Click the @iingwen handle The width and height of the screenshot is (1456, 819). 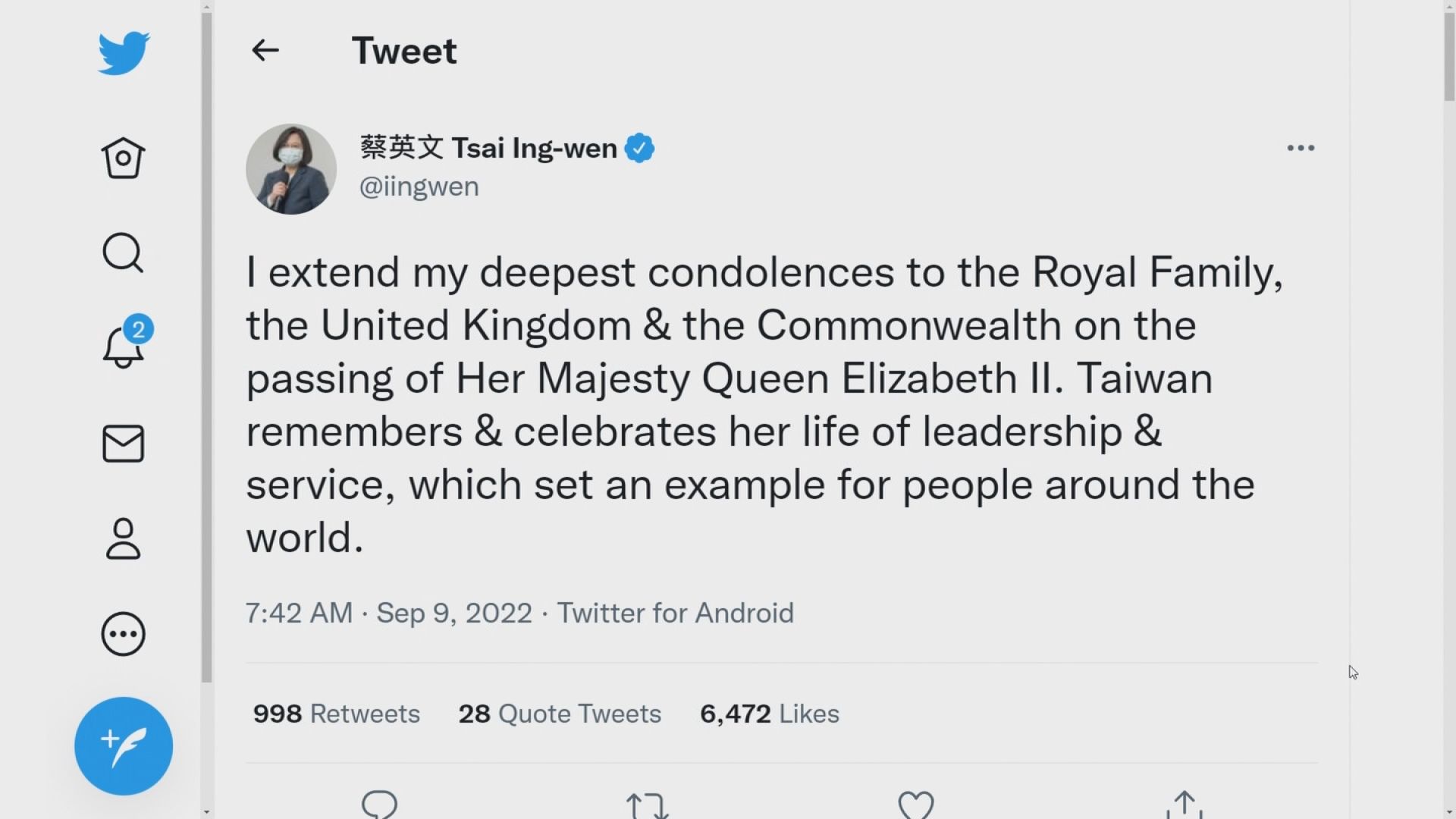click(419, 187)
